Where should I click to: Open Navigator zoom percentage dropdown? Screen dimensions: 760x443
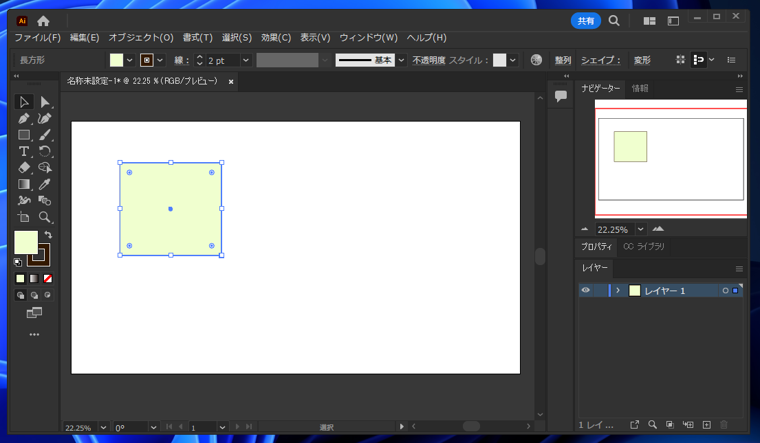641,229
